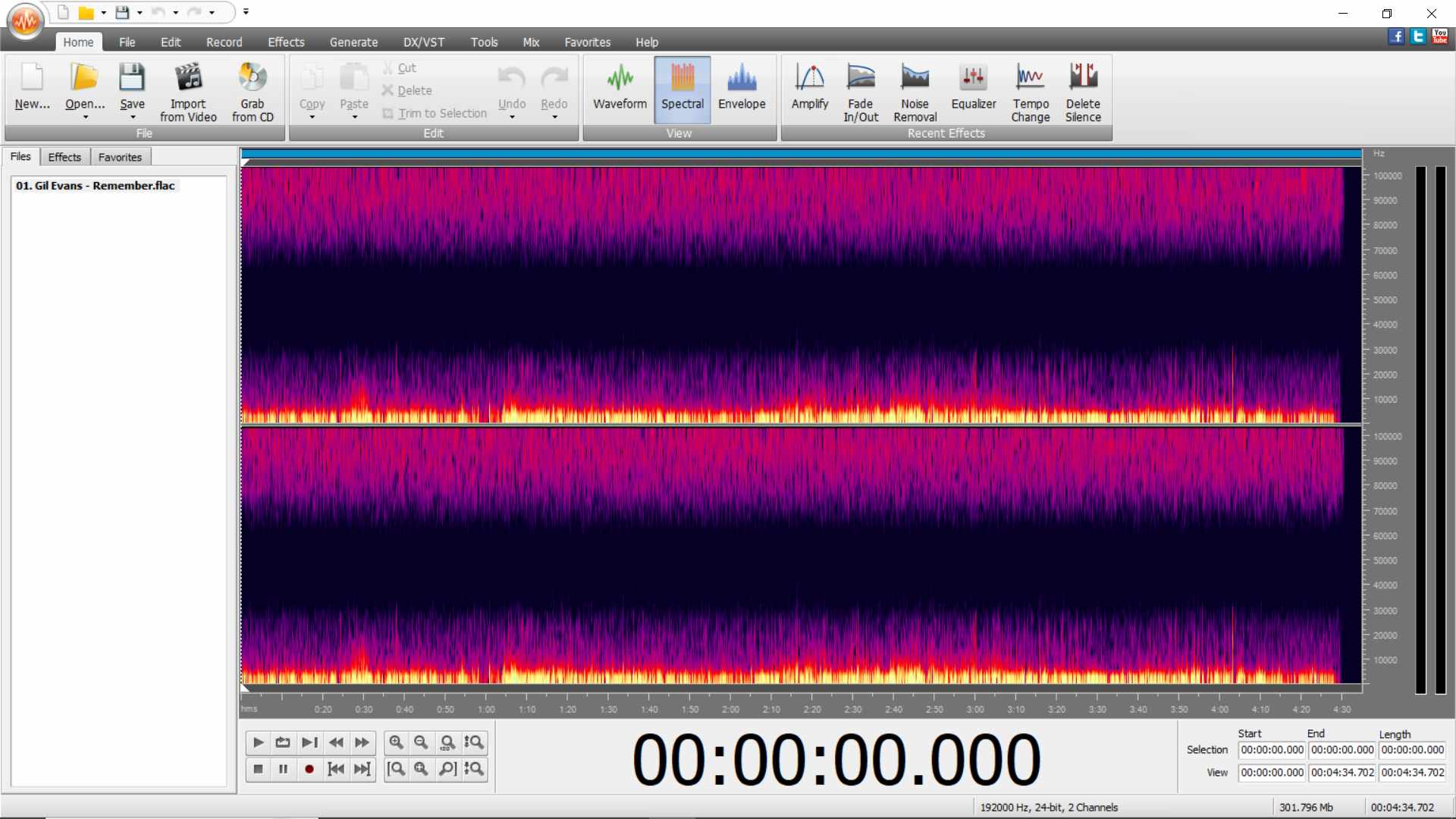
Task: Switch to the Favorites side panel tab
Action: coord(120,157)
